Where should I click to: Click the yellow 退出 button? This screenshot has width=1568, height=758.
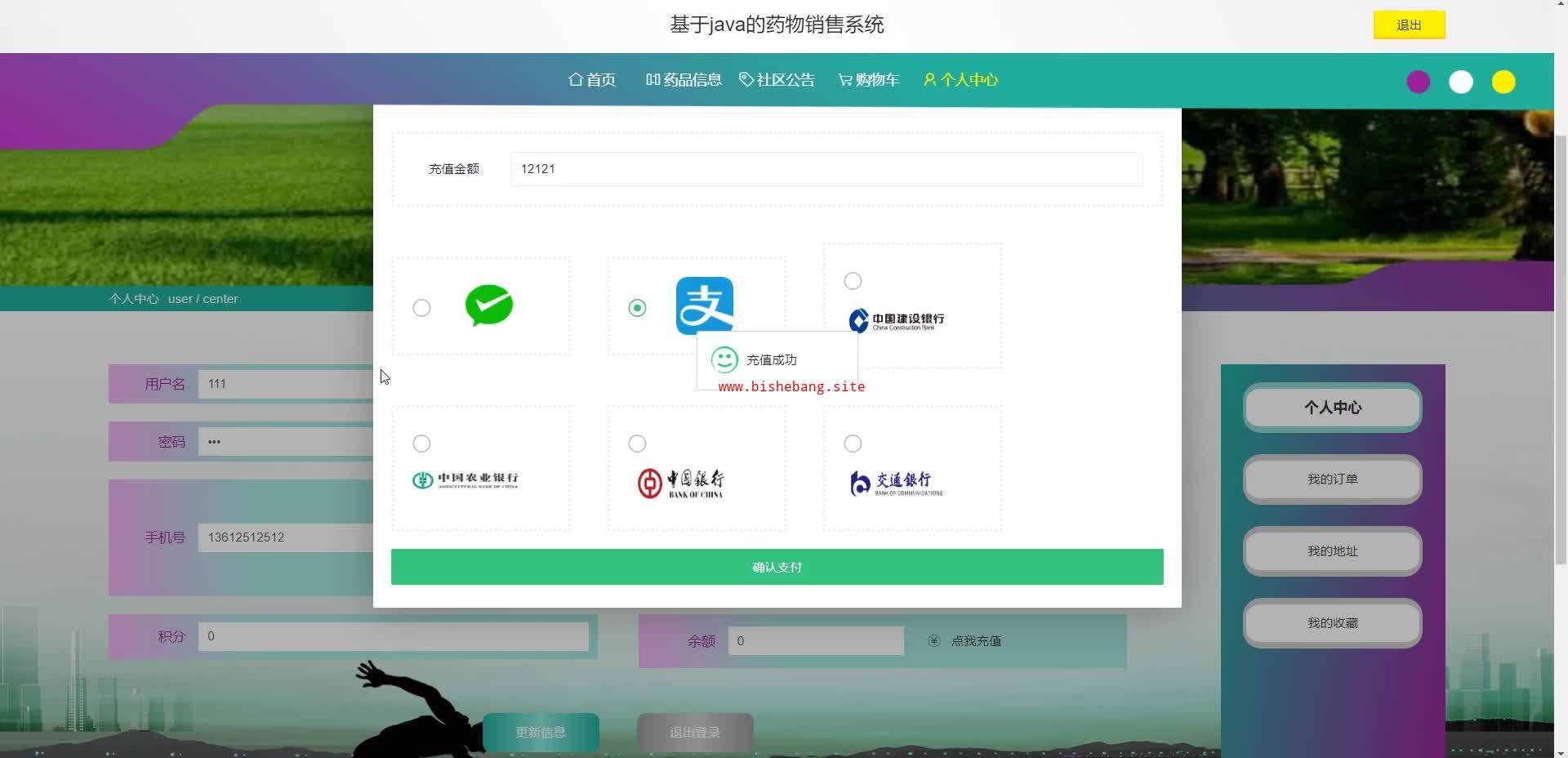[x=1410, y=25]
